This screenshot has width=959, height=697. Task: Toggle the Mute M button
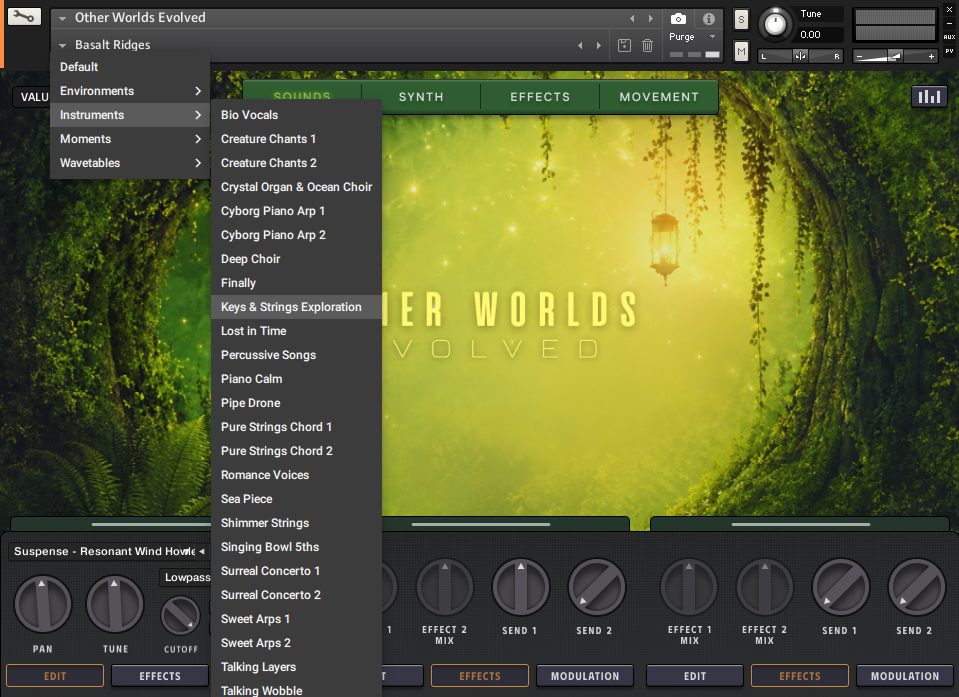click(741, 51)
